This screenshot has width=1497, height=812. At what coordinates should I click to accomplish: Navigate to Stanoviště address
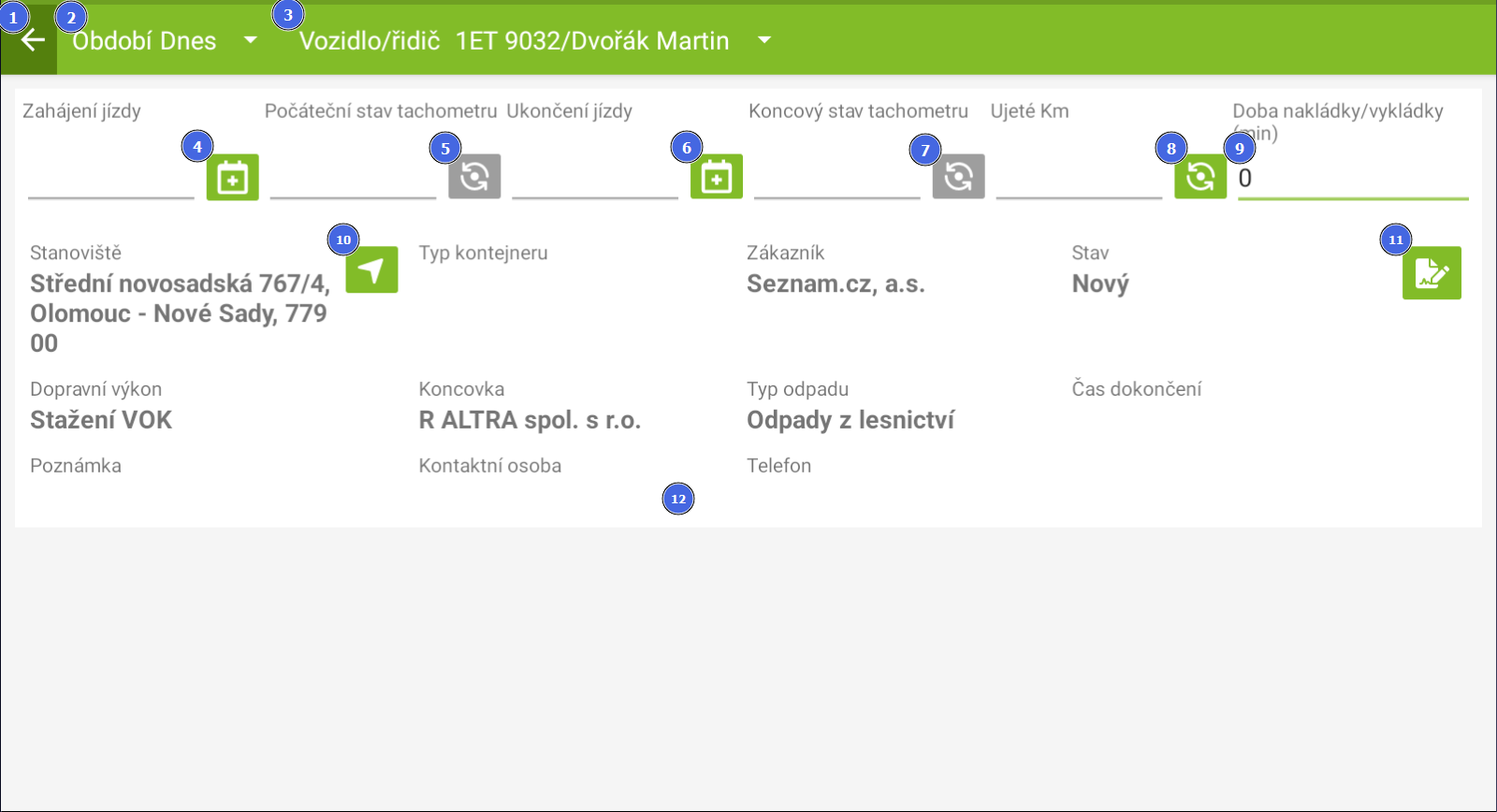tap(371, 270)
